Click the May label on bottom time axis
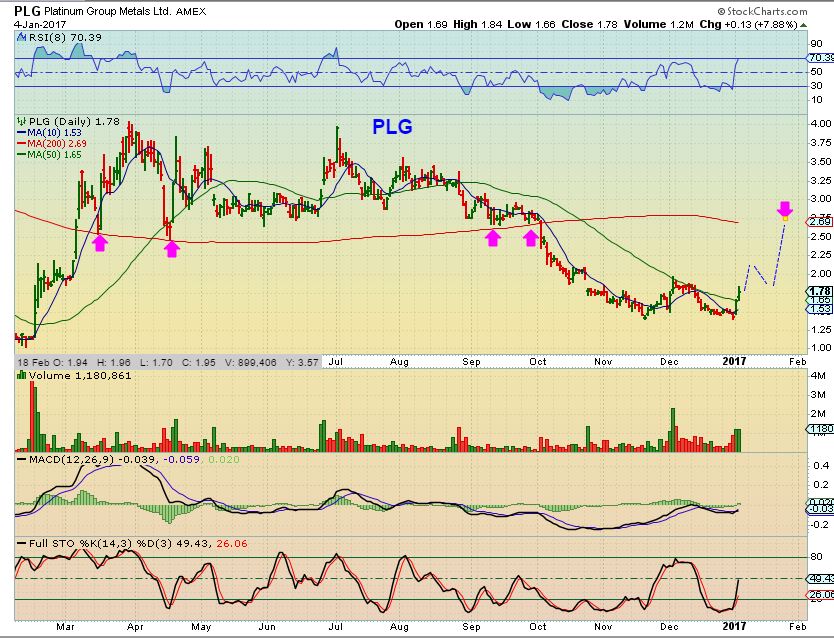The height and width of the screenshot is (638, 834). 201,627
